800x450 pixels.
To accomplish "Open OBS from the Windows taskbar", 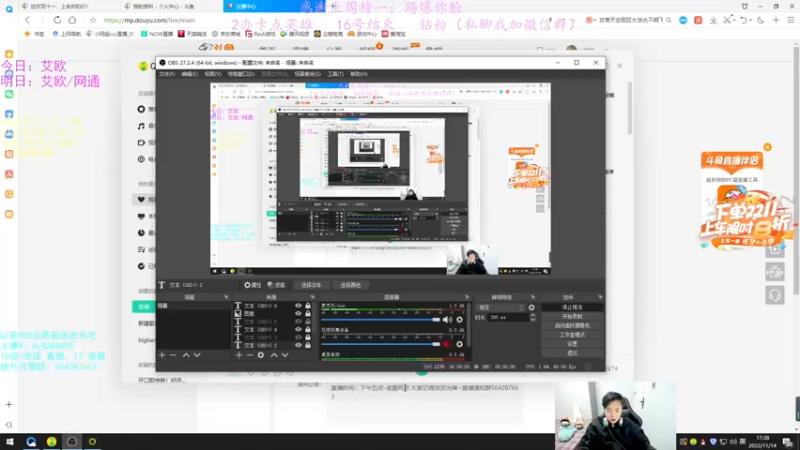I will (72, 442).
